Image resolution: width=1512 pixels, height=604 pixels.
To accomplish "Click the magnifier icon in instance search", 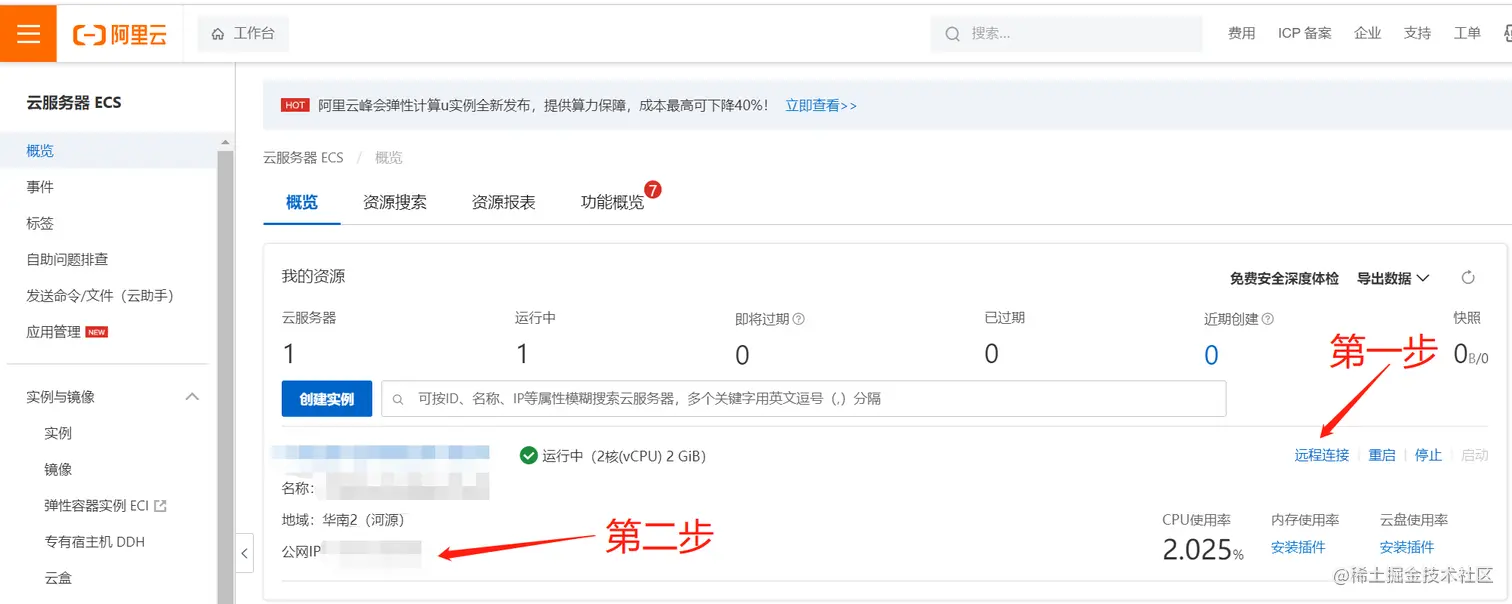I will 398,399.
